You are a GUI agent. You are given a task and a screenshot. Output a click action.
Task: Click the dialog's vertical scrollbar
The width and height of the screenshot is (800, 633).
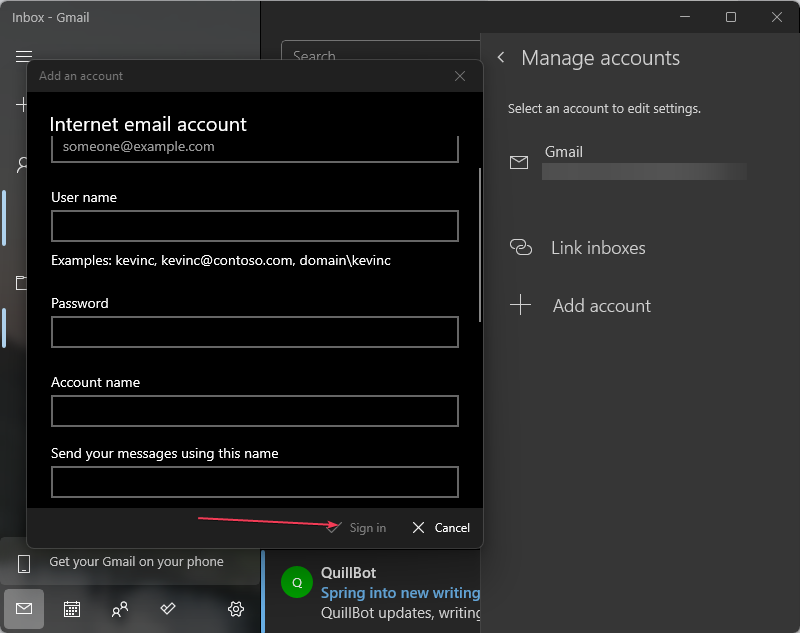pos(479,245)
